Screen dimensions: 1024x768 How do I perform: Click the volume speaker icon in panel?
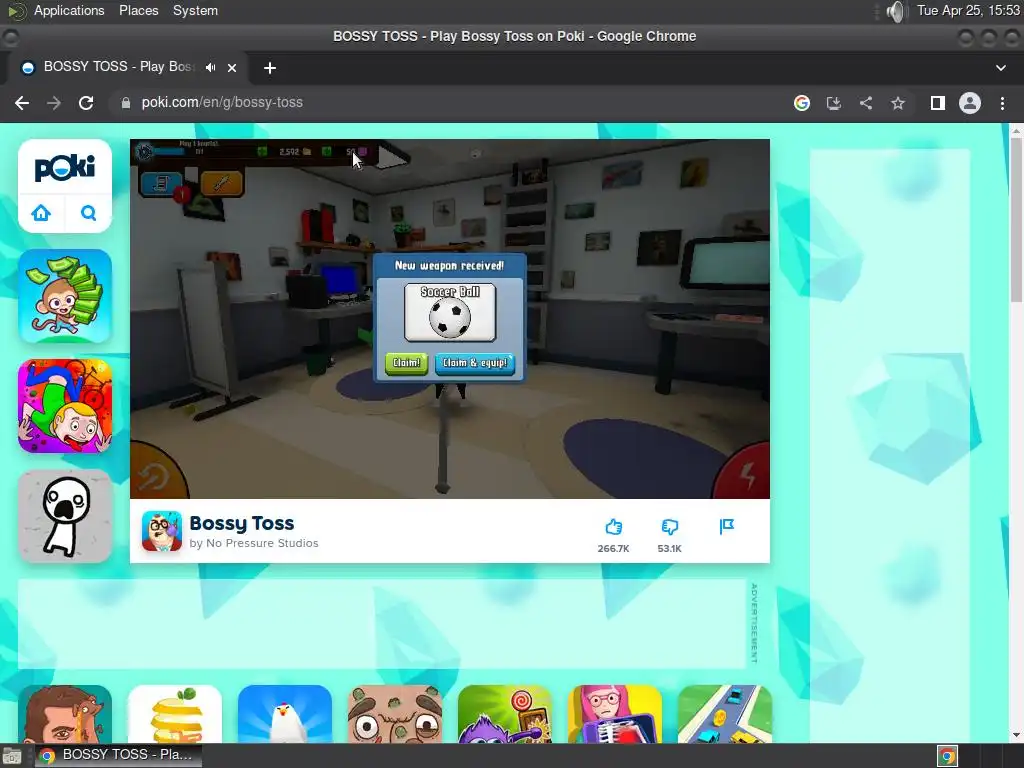pos(897,11)
